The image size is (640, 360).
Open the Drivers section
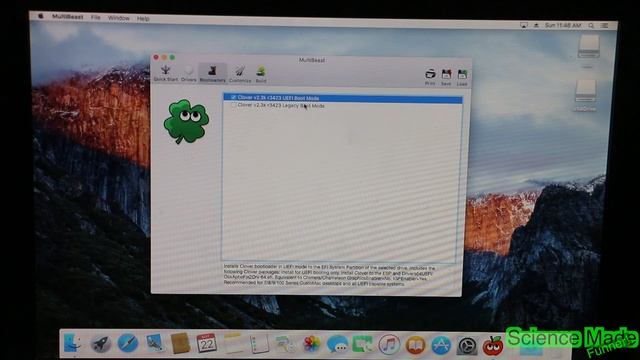(x=189, y=74)
